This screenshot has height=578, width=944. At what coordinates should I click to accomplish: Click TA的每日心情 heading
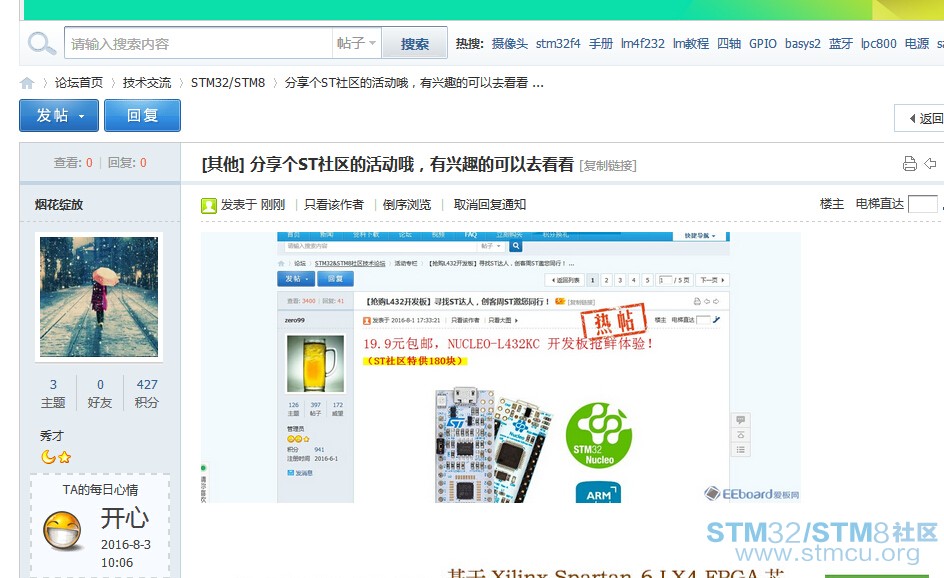(x=100, y=489)
